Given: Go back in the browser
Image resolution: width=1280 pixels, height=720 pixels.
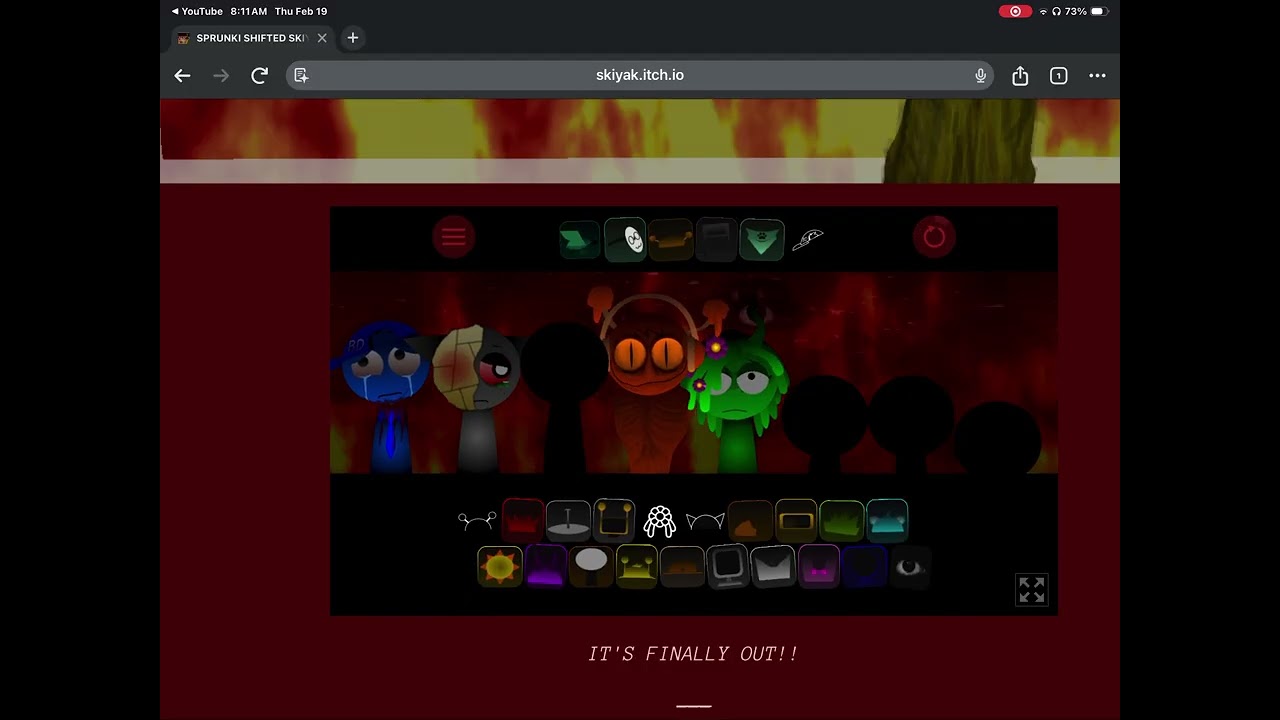Looking at the screenshot, I should tap(182, 75).
